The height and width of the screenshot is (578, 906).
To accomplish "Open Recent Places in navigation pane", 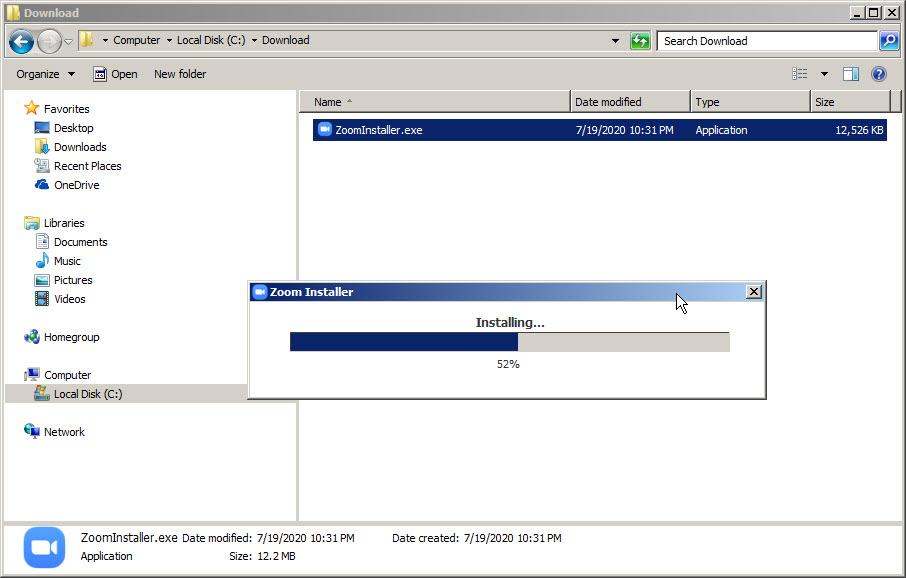I will coord(87,166).
